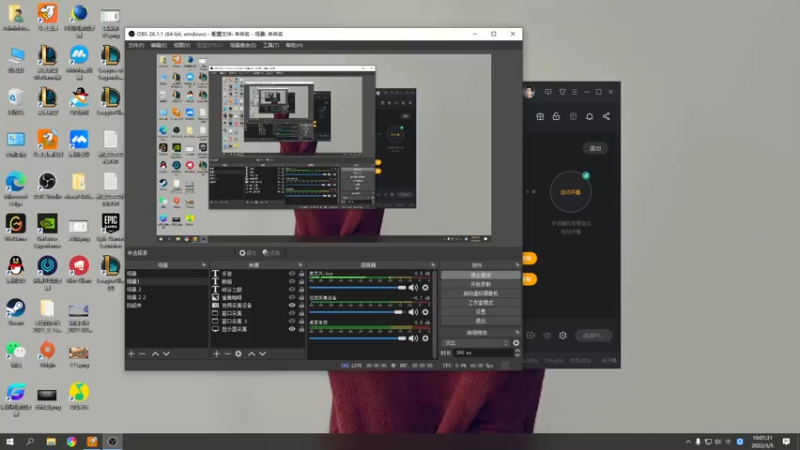Click the share icon in the side window
The width and height of the screenshot is (800, 450).
[606, 116]
